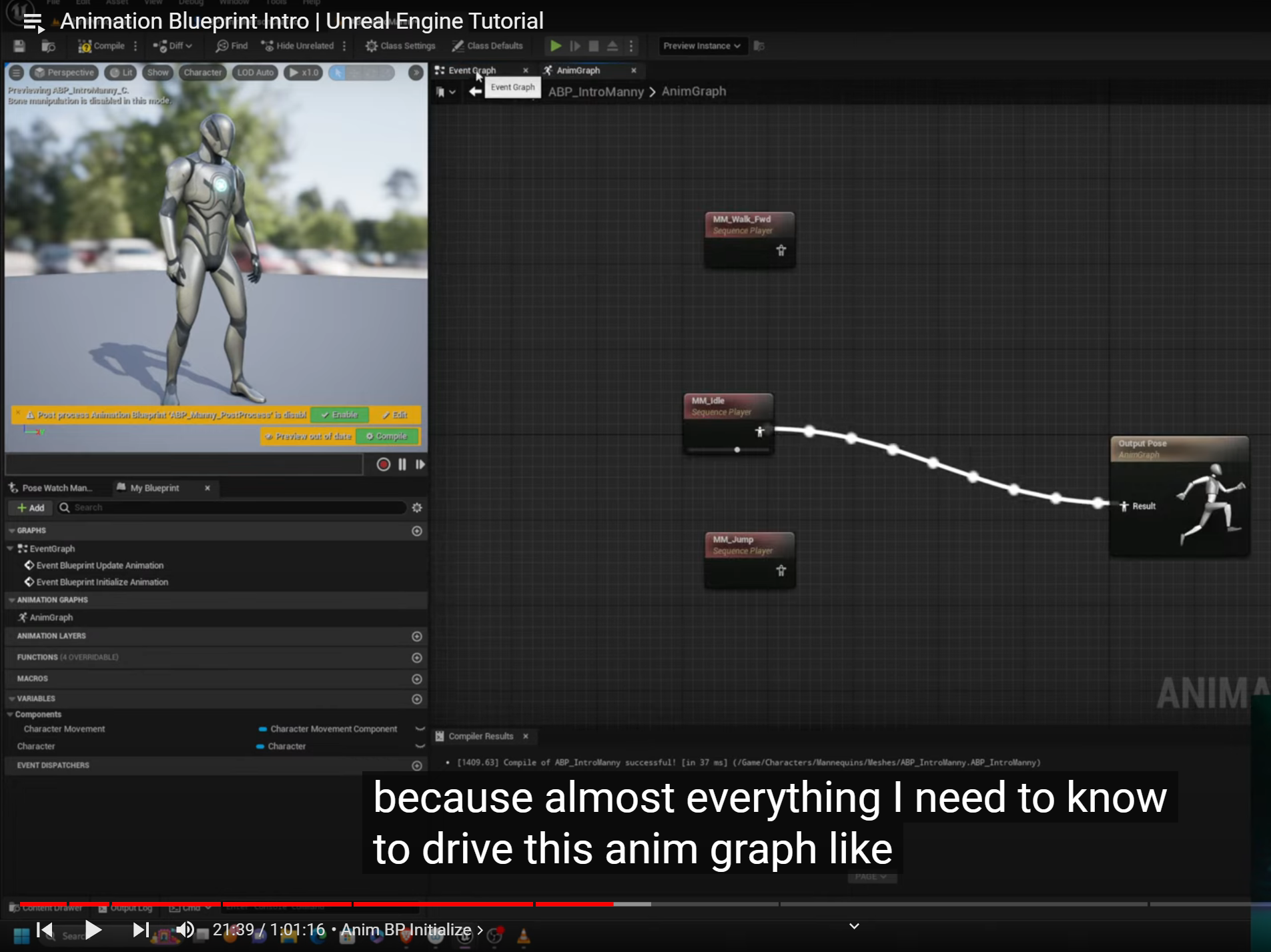
Task: Toggle visibility of Character variable
Action: tap(420, 747)
